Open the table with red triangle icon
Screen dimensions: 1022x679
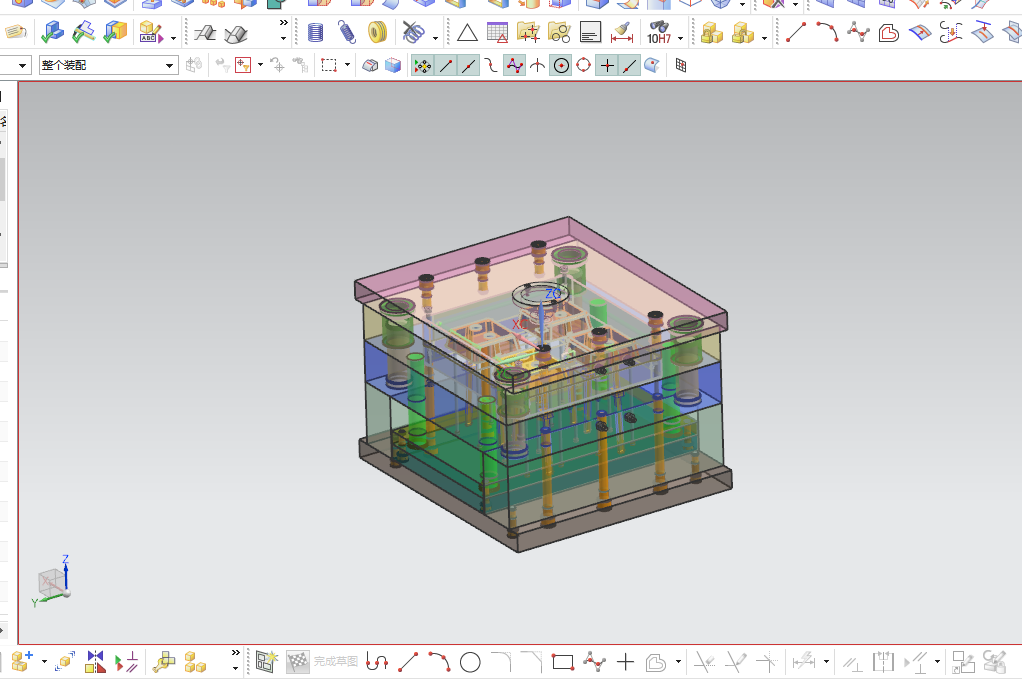pos(497,32)
